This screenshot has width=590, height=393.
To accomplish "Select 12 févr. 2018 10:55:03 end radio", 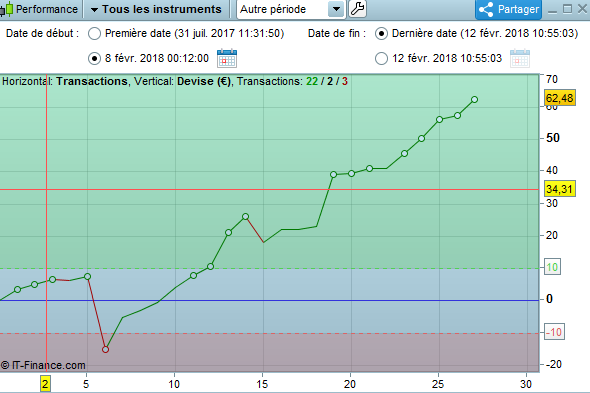I will 381,58.
